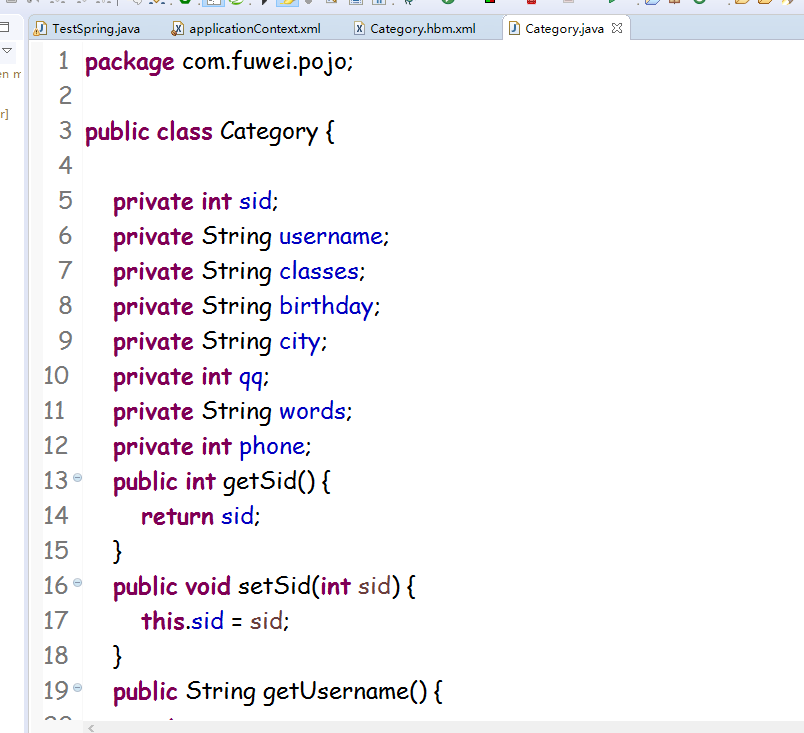This screenshot has height=733, width=804.
Task: Click the 'private String birthday;' field
Action: tap(247, 307)
